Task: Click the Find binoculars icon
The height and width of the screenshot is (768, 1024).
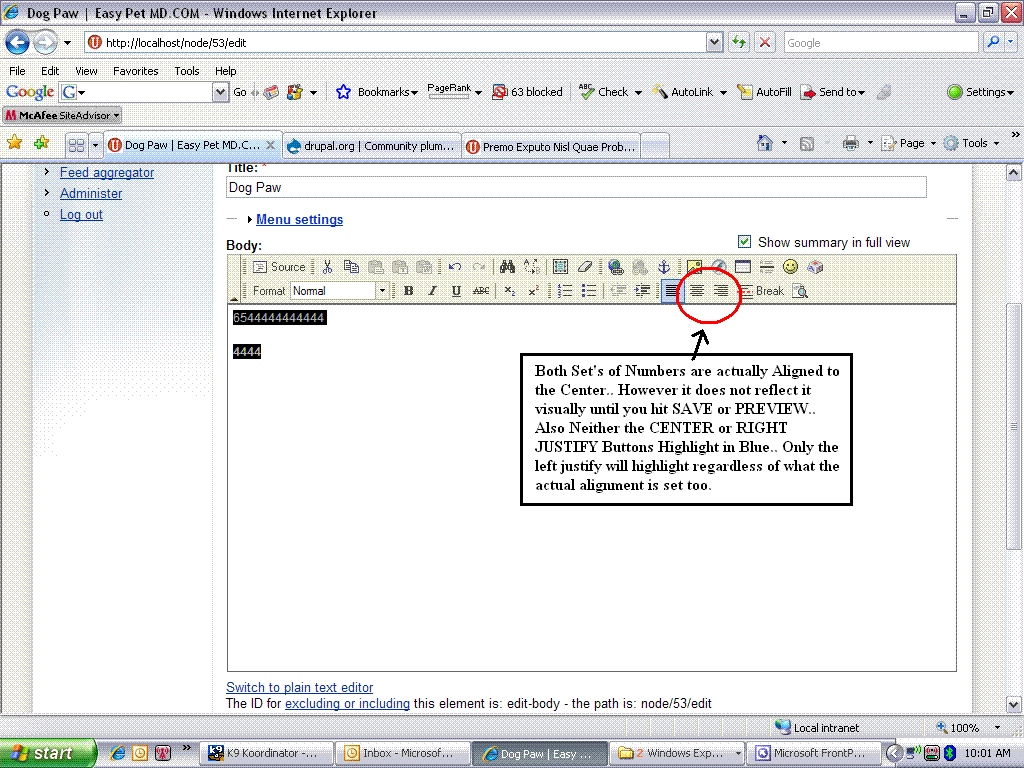Action: pyautogui.click(x=507, y=267)
